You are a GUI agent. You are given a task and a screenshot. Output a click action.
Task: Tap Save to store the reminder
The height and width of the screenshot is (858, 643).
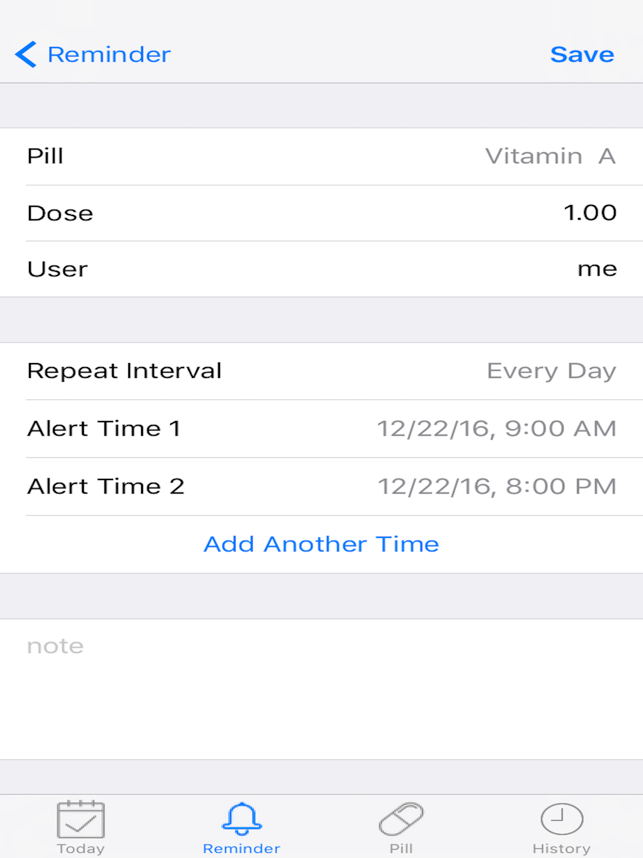[582, 54]
